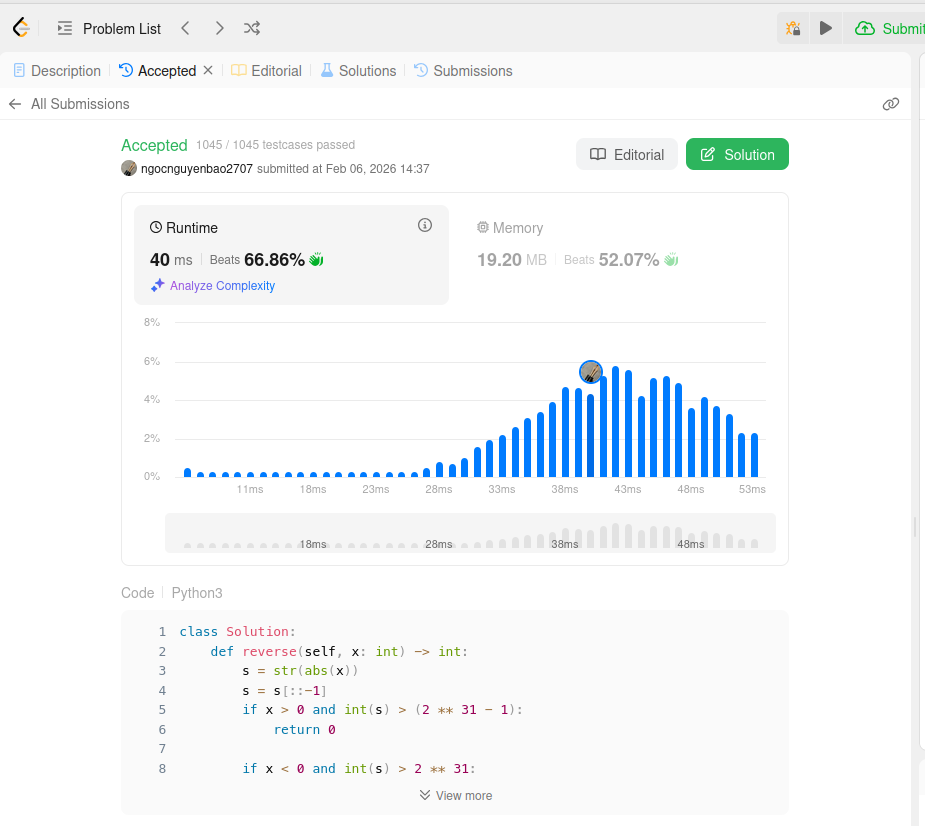The width and height of the screenshot is (925, 826).
Task: Switch to the Submissions tab
Action: click(x=463, y=71)
